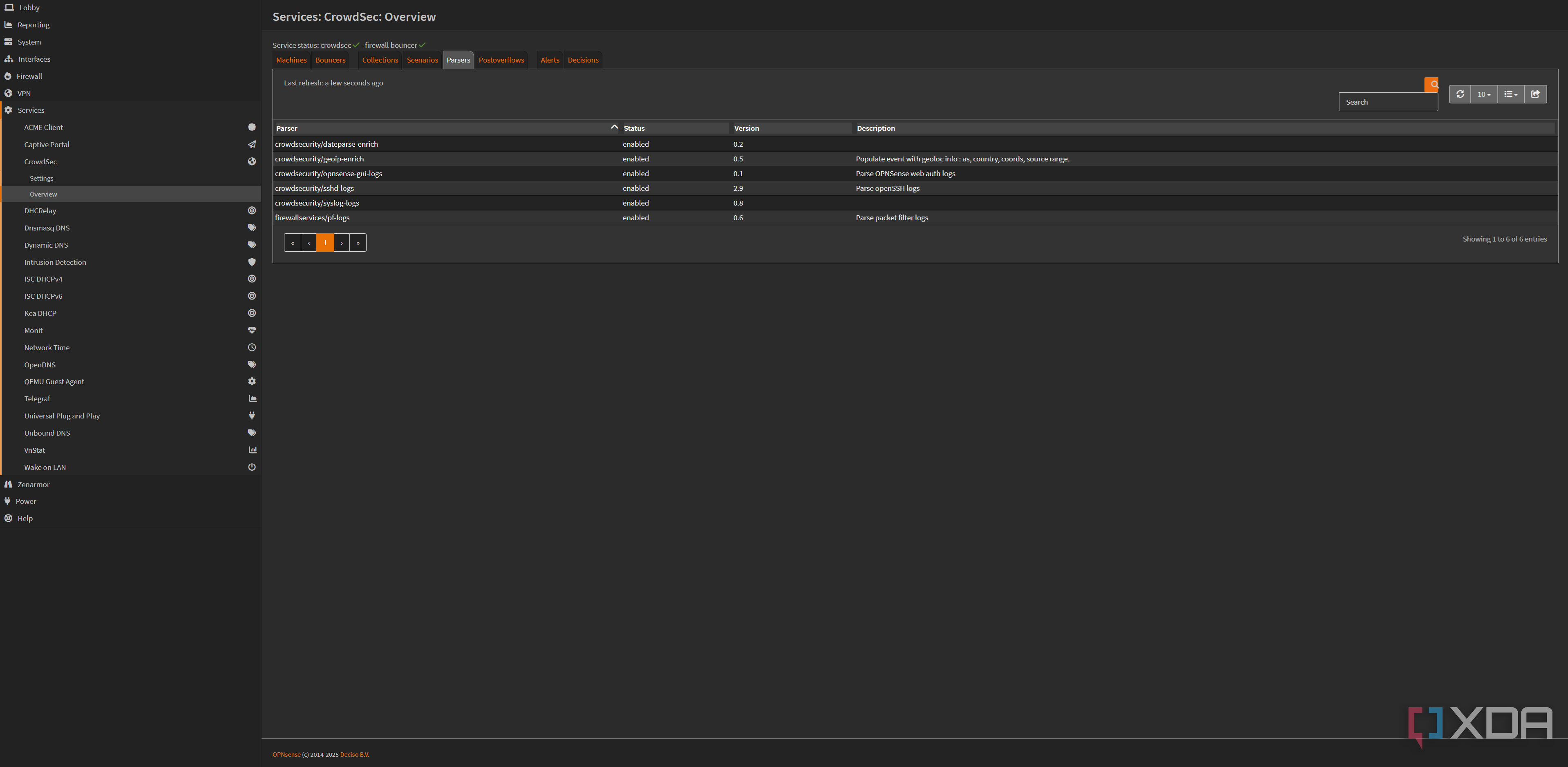Click crowdsecurity/geoip-enrich parser name
1568x767 pixels.
pos(320,159)
